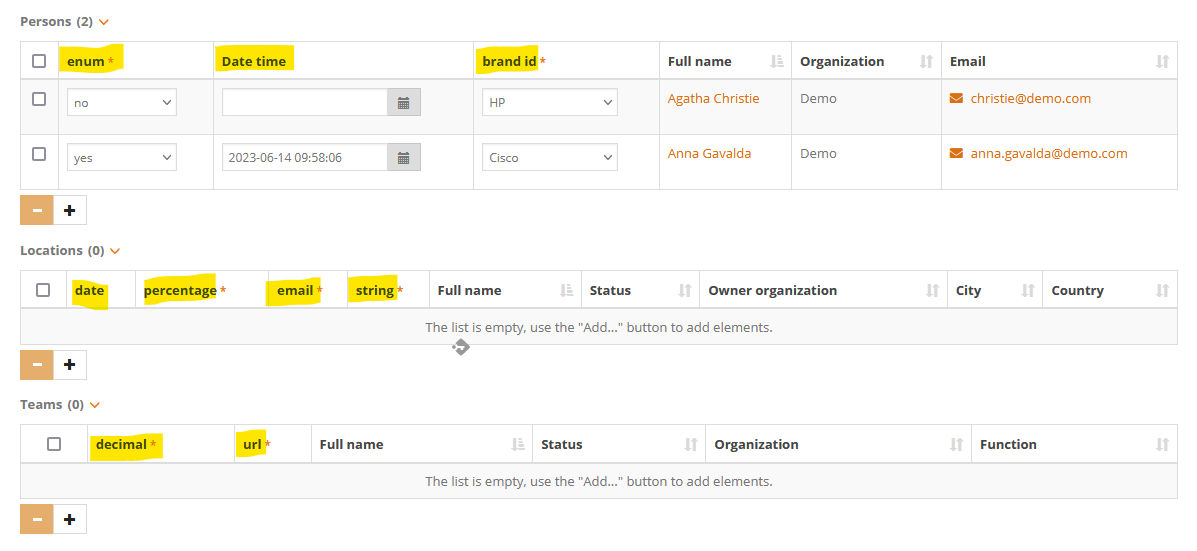Sort Persons table by Organization column icon
This screenshot has height=551, width=1197.
(x=926, y=62)
